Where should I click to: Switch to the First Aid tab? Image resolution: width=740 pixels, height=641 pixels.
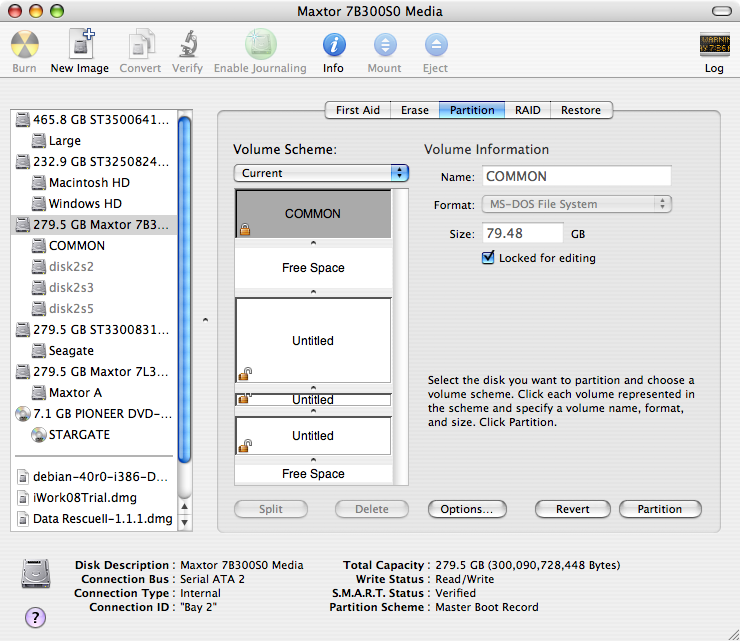point(357,110)
